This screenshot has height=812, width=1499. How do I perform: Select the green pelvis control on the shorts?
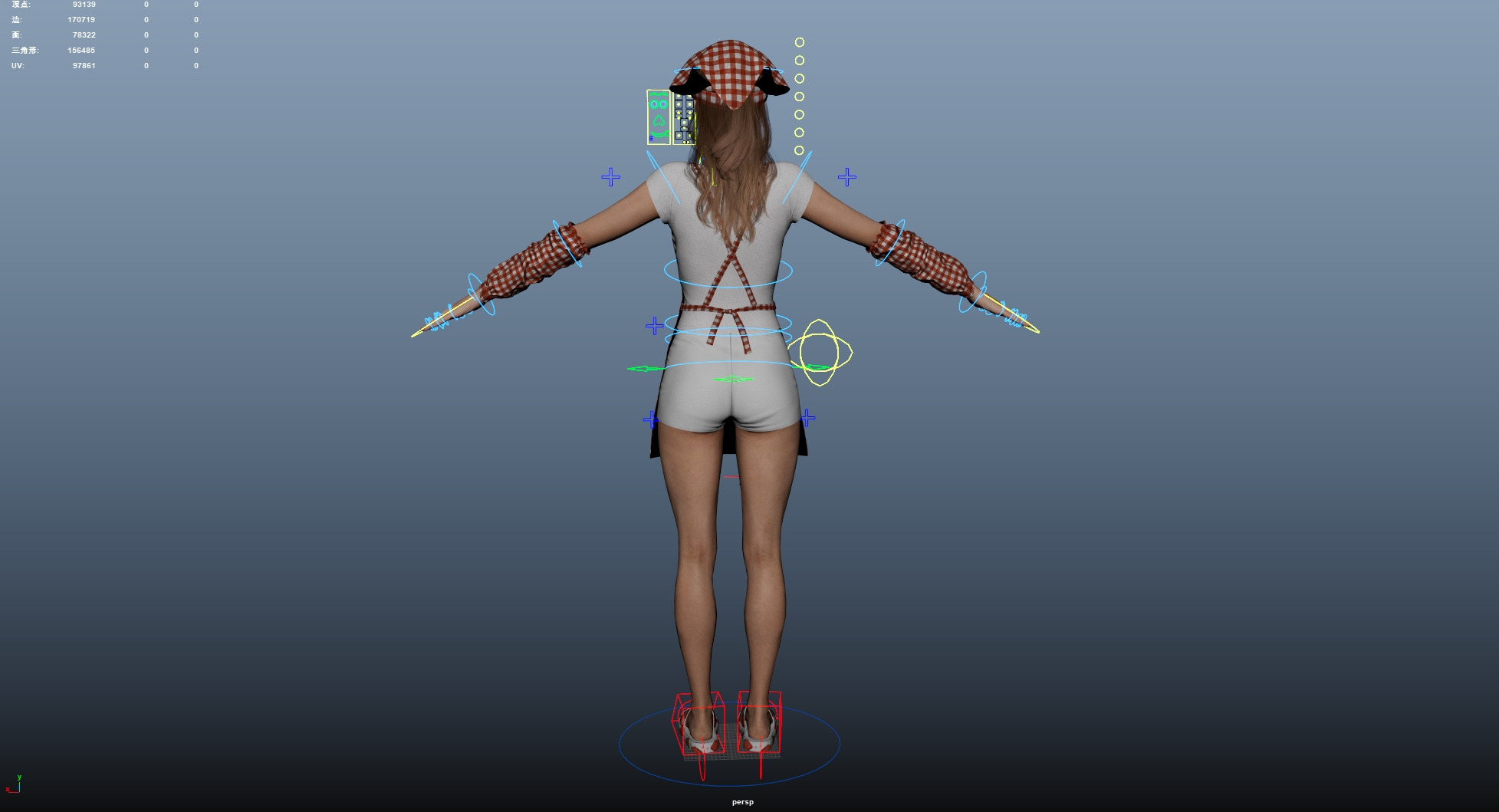[x=733, y=379]
